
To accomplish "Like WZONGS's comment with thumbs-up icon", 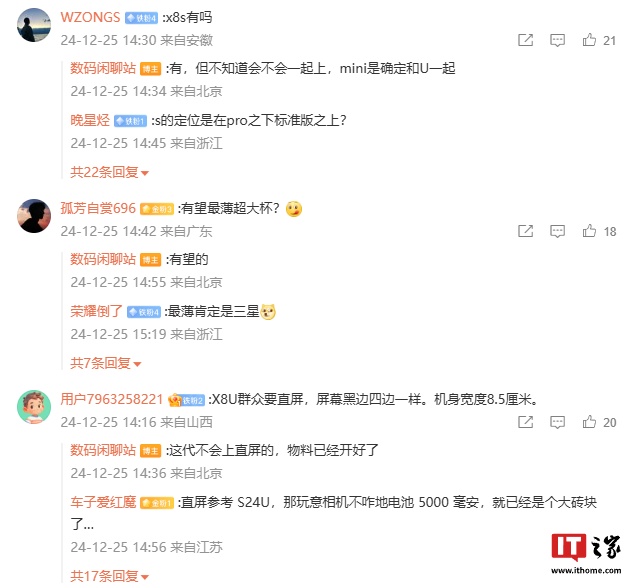I will tap(589, 40).
